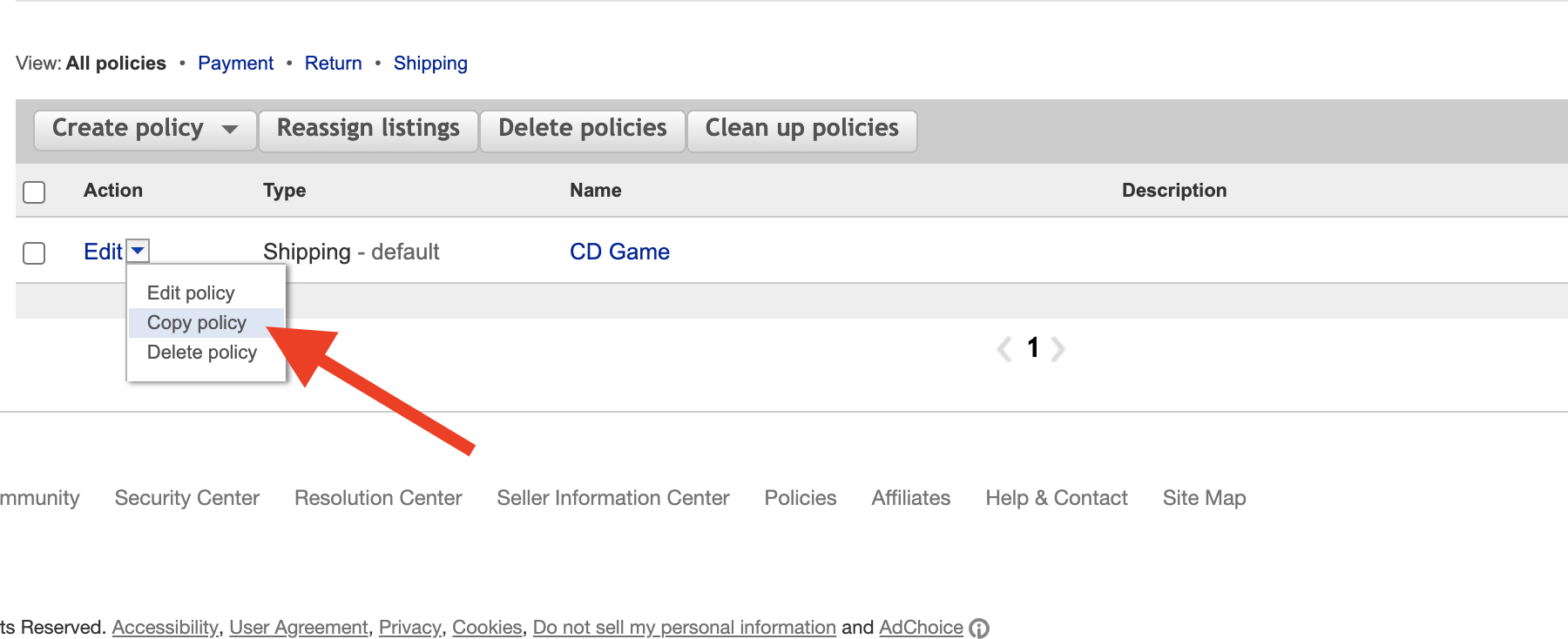Click the next page arrow
The image size is (1568, 639).
[1058, 349]
